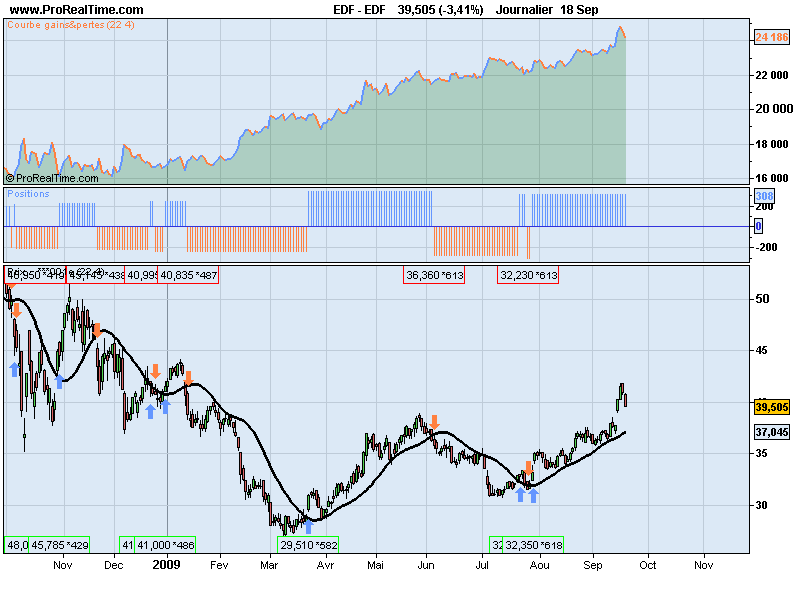Click the Jun label on the time axis

pos(426,565)
